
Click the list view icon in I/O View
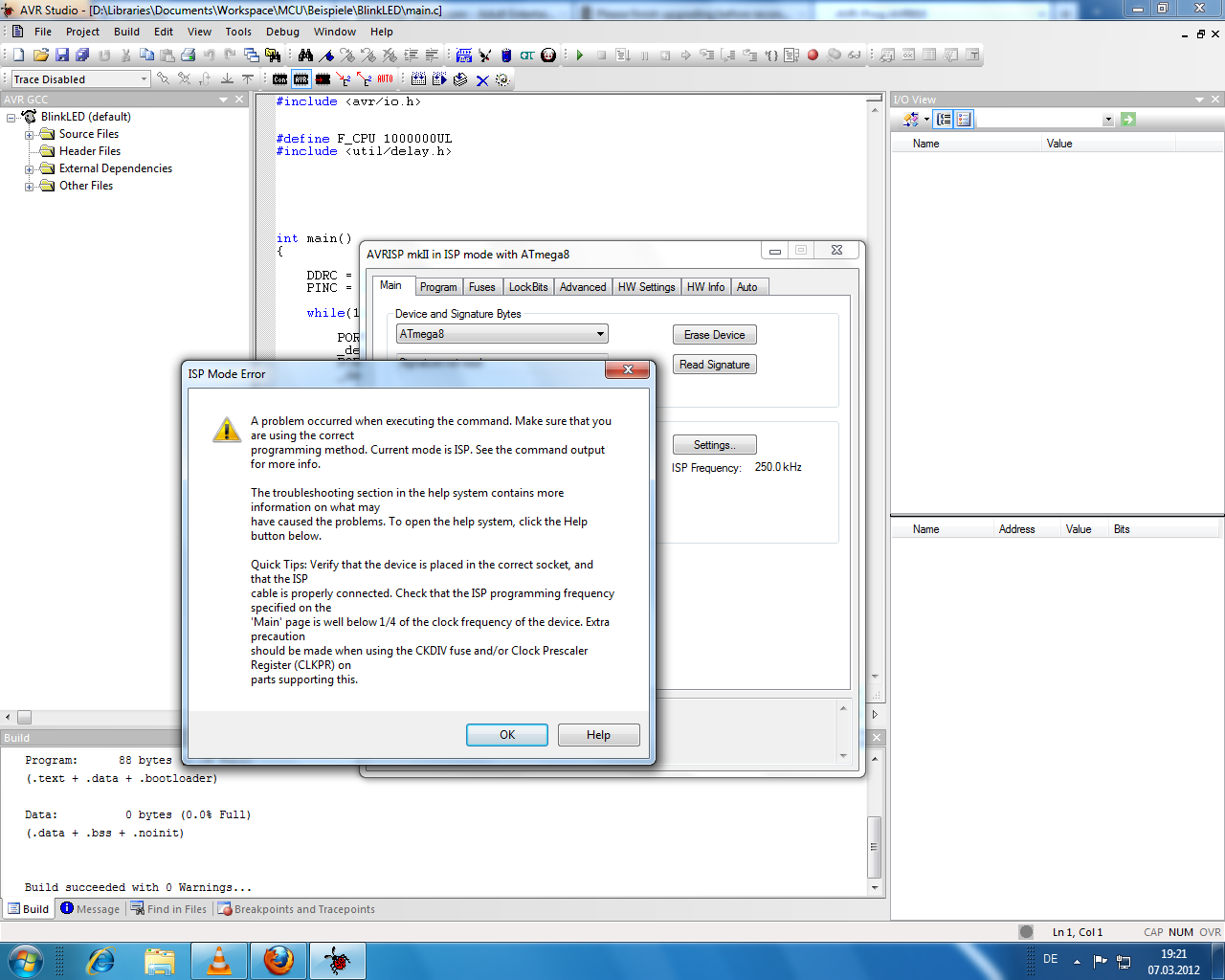964,120
